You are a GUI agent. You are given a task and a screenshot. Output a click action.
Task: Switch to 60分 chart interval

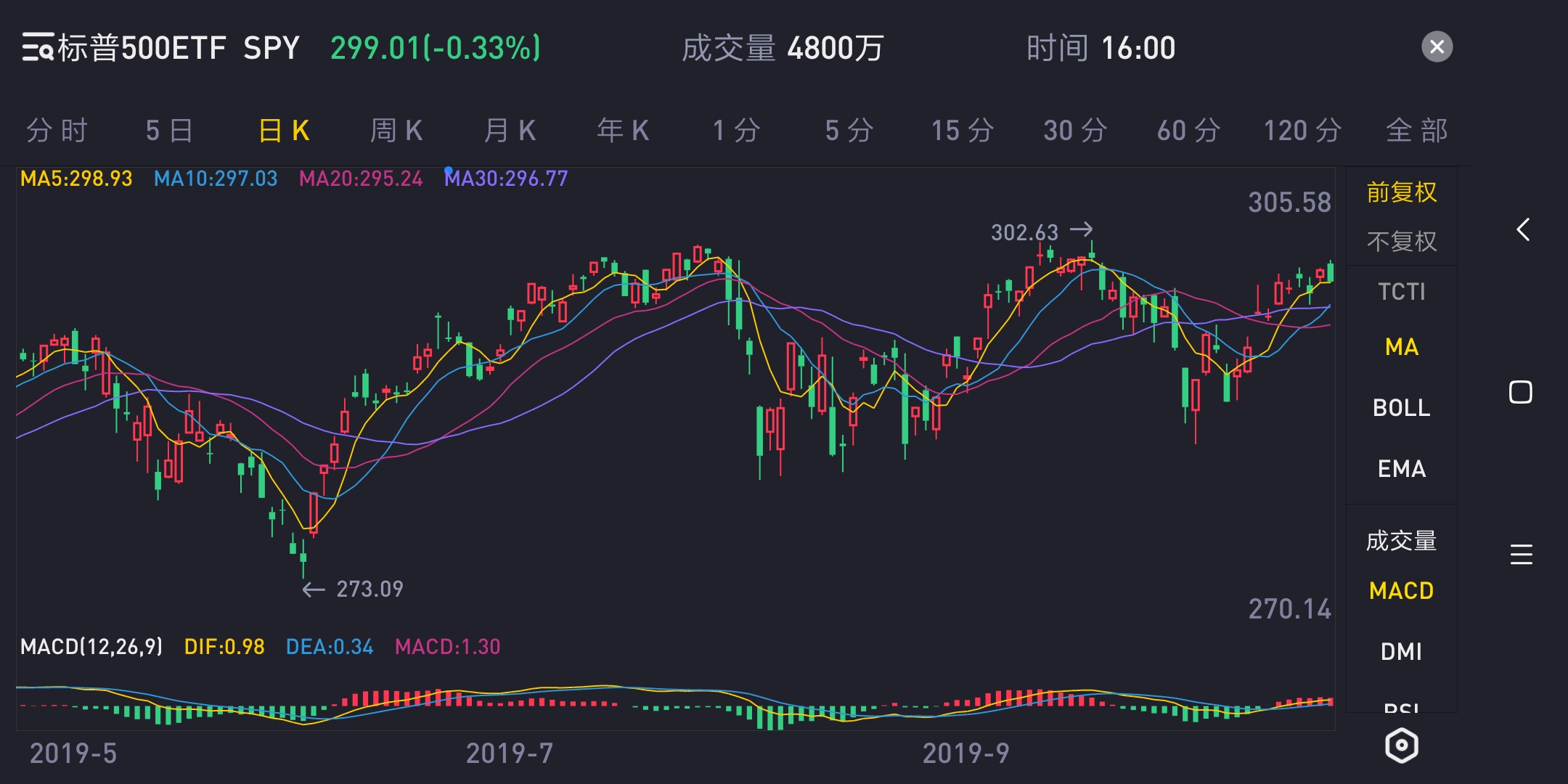pyautogui.click(x=1188, y=131)
